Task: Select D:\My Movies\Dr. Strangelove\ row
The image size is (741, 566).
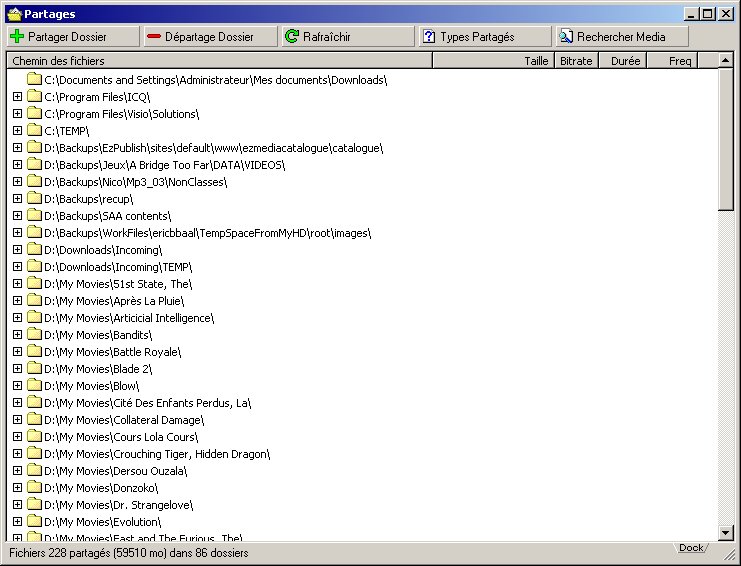Action: (118, 505)
